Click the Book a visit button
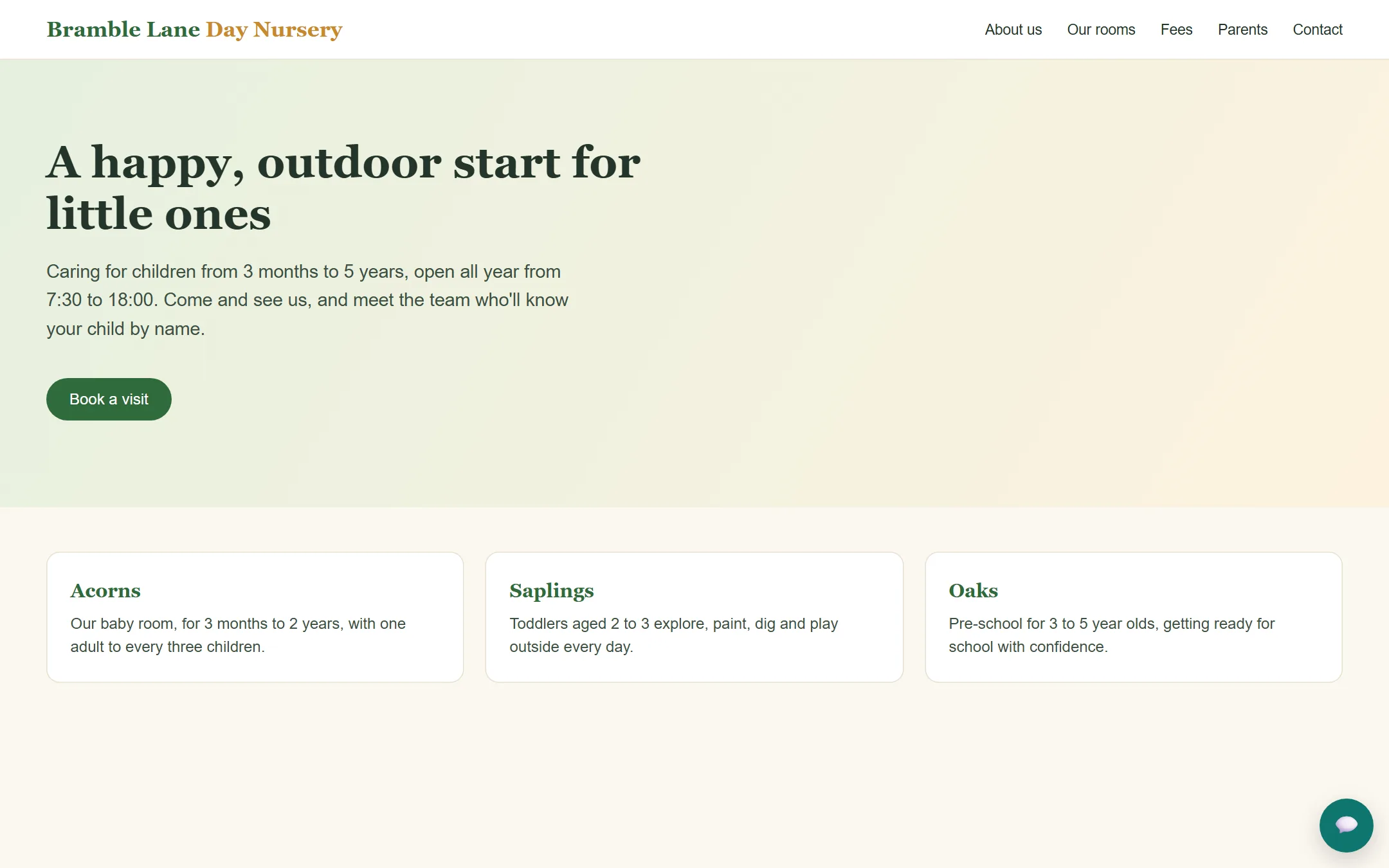 (x=109, y=399)
